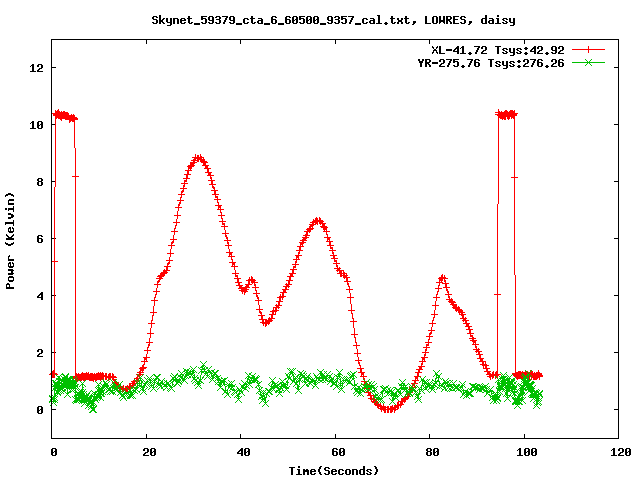Click the Time(Seconds) axis label
Image resolution: width=640 pixels, height=480 pixels.
pyautogui.click(x=333, y=471)
